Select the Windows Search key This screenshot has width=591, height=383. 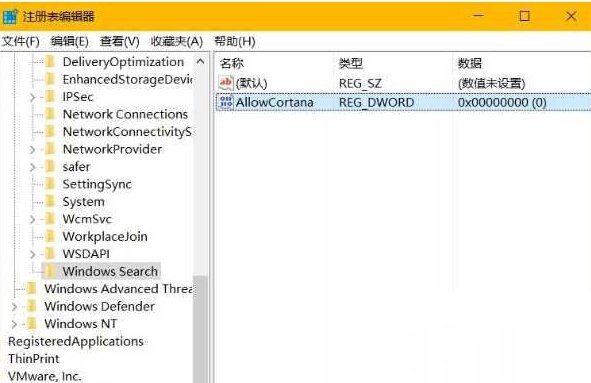pos(110,271)
